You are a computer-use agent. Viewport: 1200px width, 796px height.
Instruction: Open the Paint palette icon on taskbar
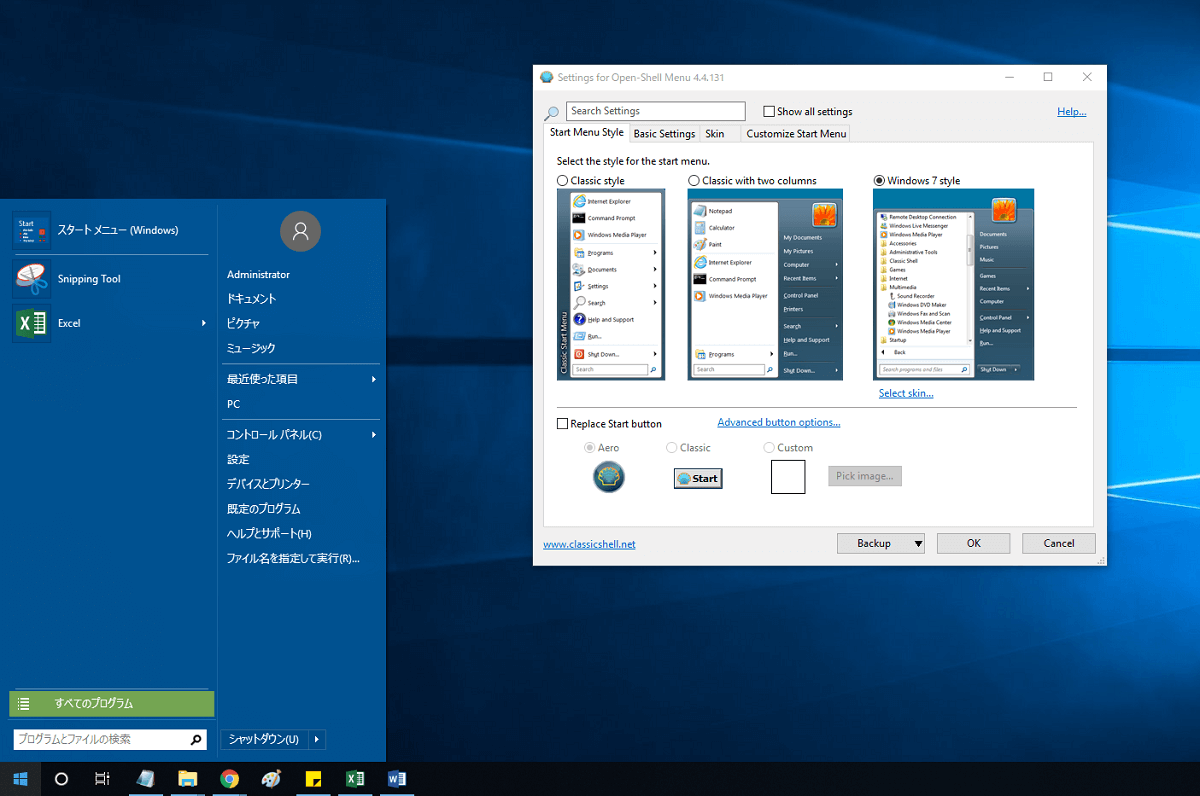click(271, 778)
